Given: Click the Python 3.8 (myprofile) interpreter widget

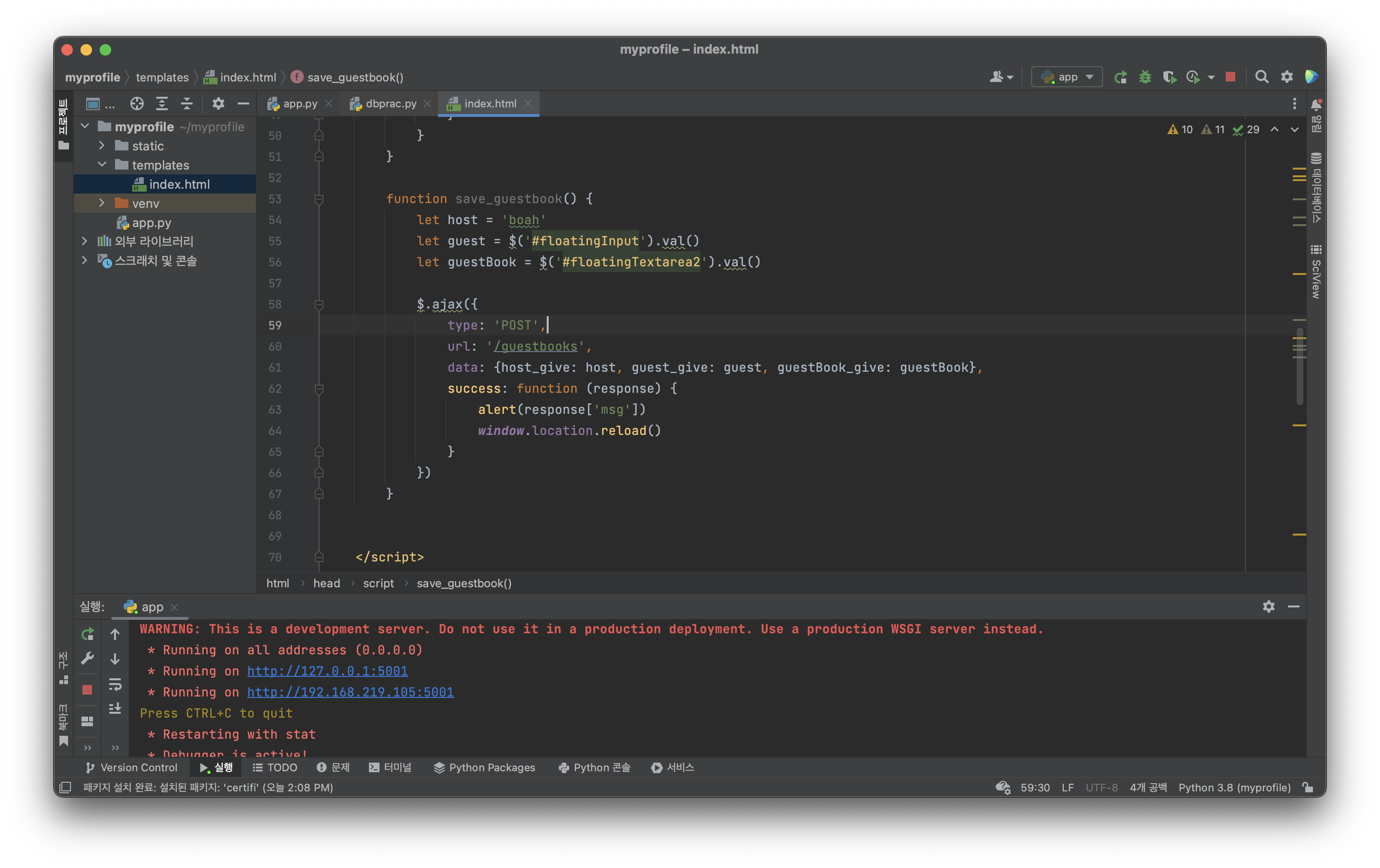Looking at the screenshot, I should coord(1234,787).
